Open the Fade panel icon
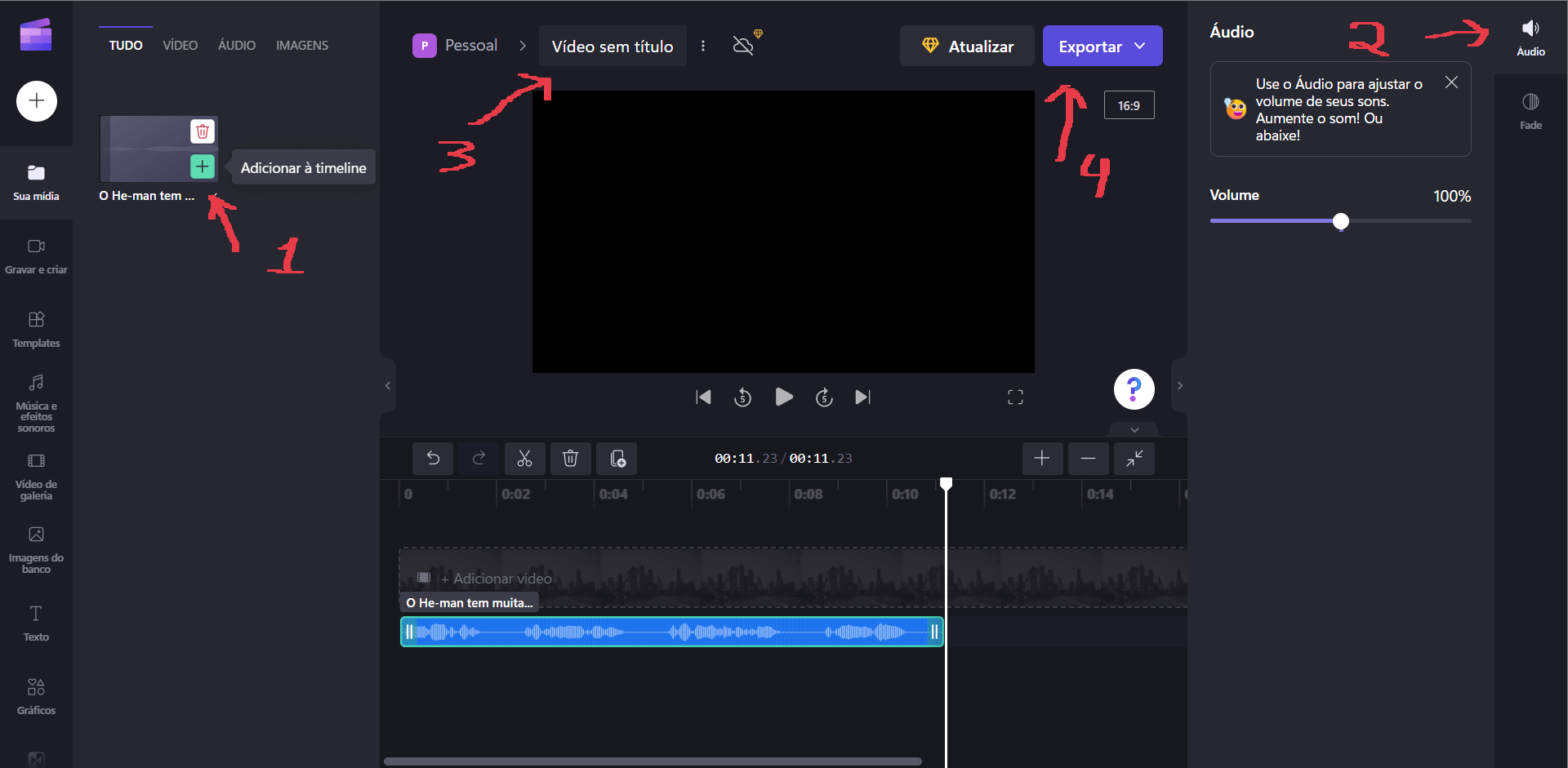 1530,110
